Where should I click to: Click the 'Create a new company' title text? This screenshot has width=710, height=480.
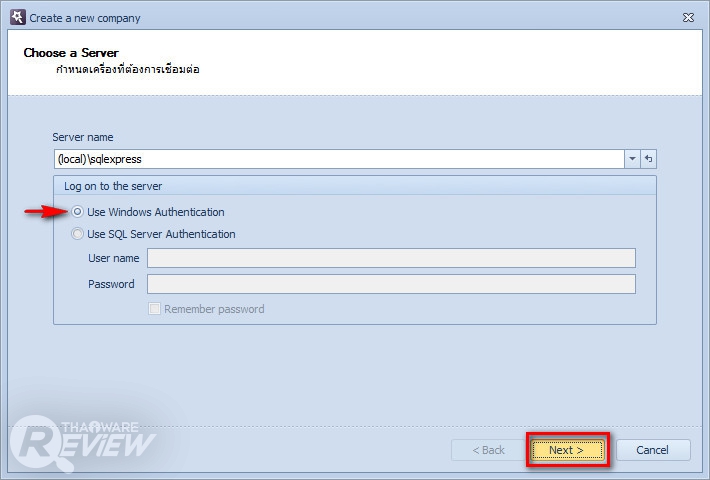85,18
